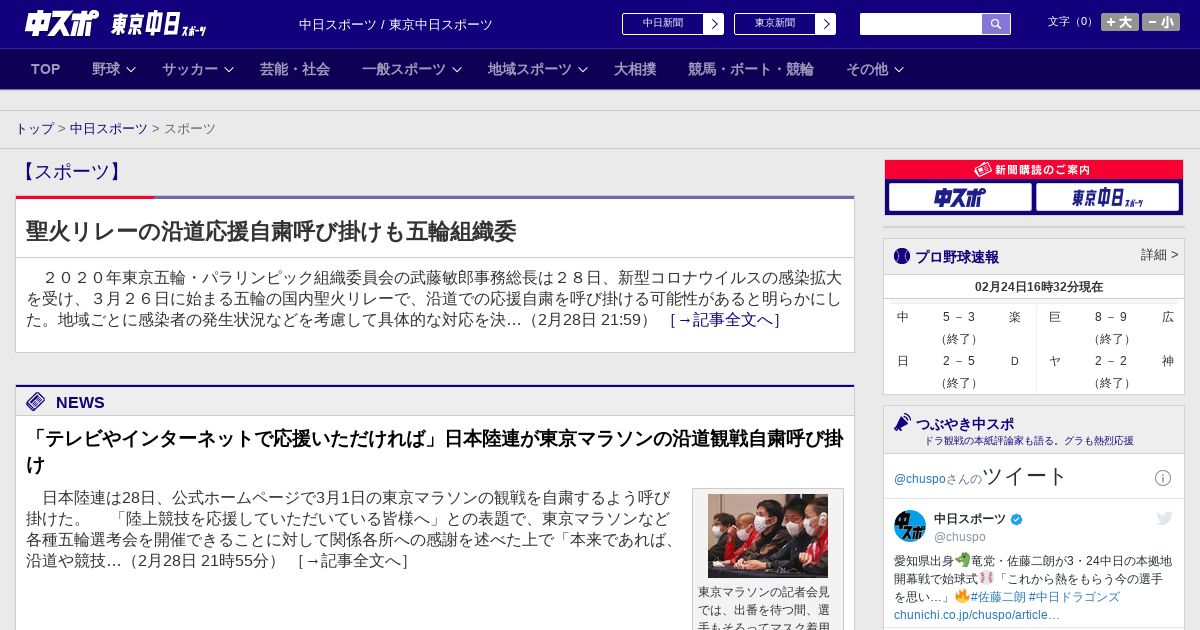Open 大相撲 navigation item
The height and width of the screenshot is (630, 1200).
[635, 69]
